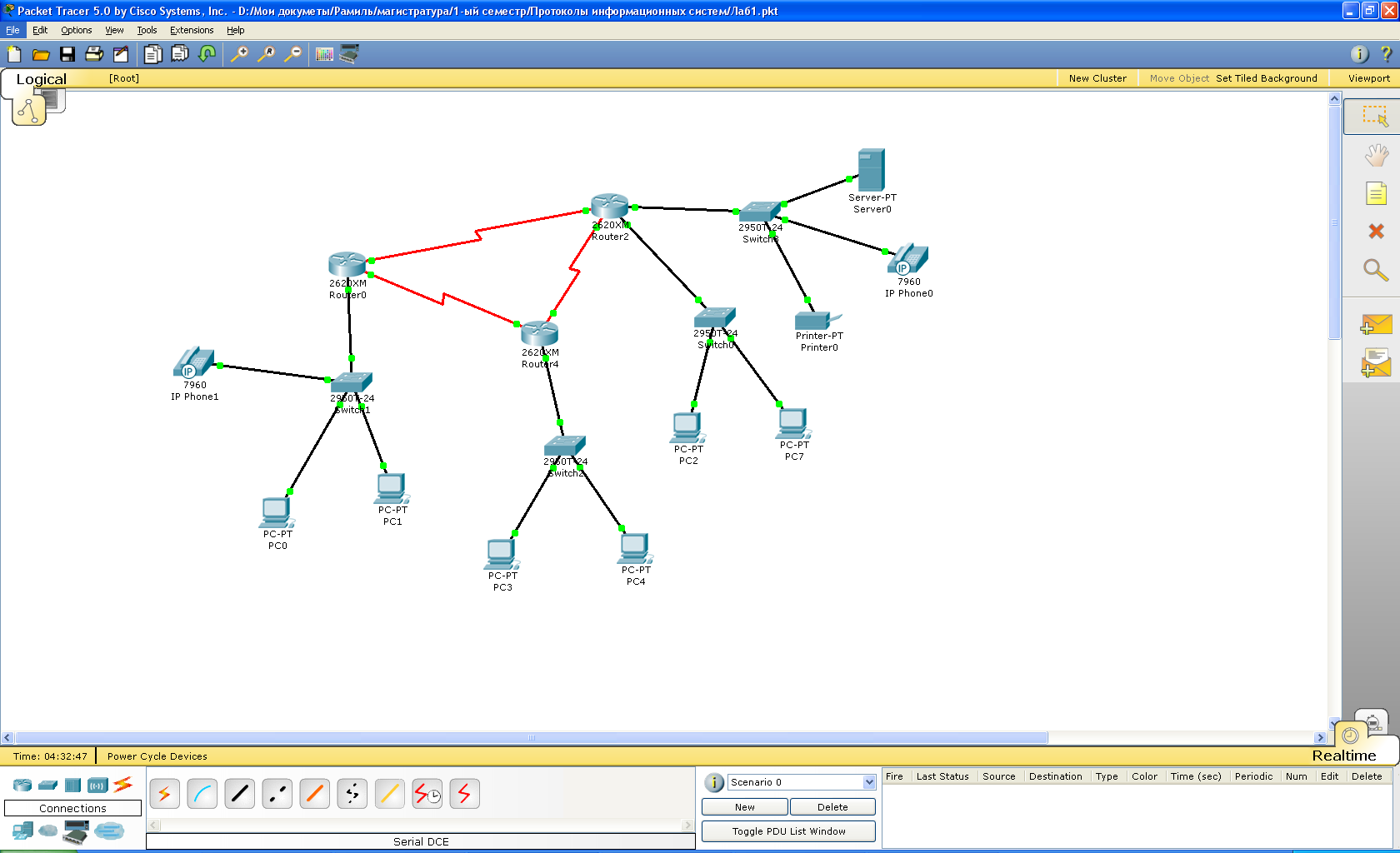Print the workspace using the printer icon

[94, 54]
